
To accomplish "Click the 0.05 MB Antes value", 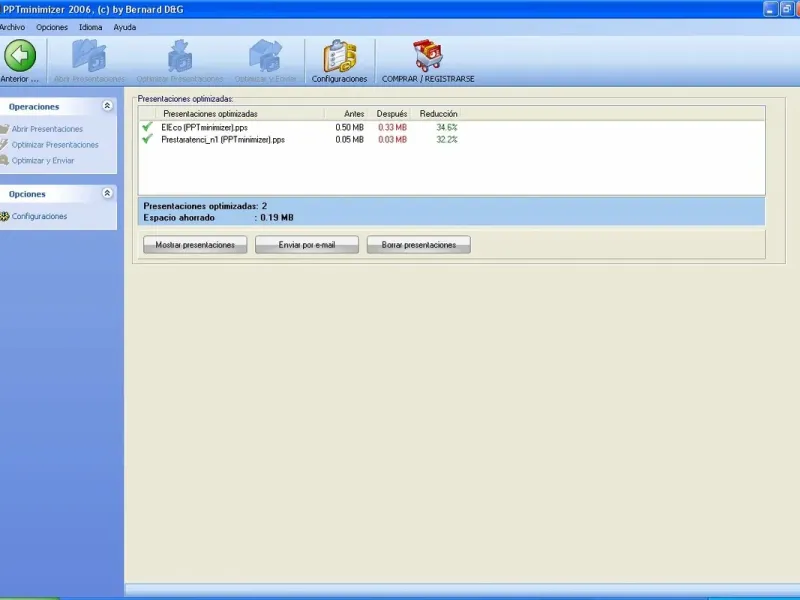I will (x=349, y=140).
